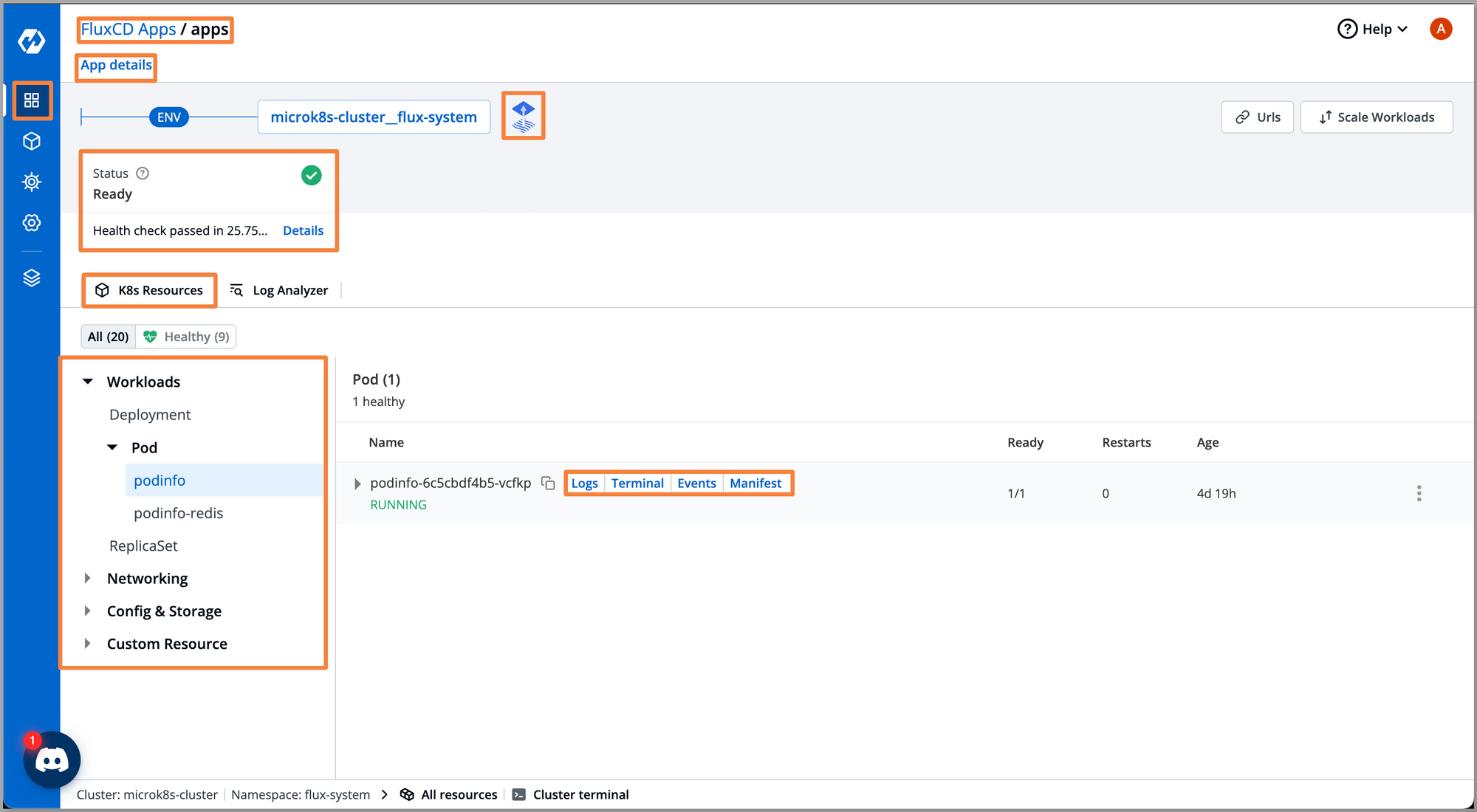Click the copy pod name icon

tap(547, 483)
